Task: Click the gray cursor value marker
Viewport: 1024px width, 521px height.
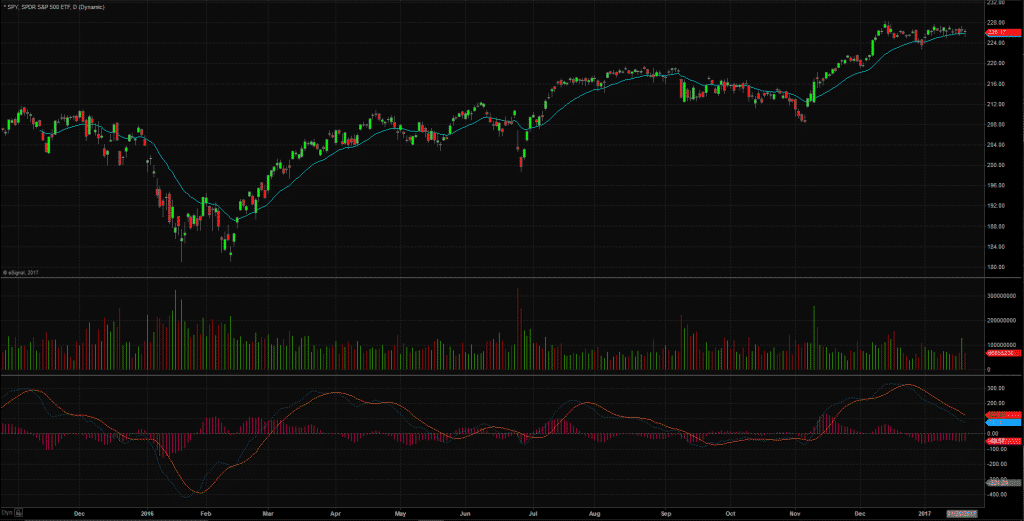Action: 1003,483
